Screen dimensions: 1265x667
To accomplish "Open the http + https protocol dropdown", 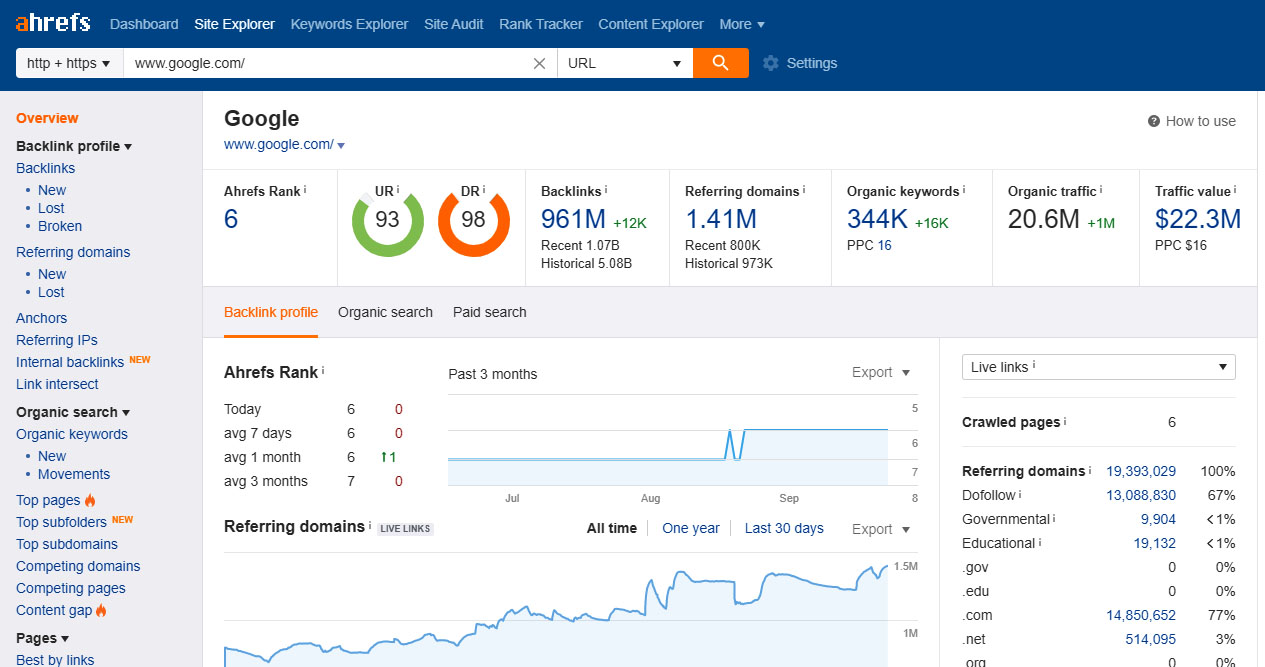I will point(68,62).
